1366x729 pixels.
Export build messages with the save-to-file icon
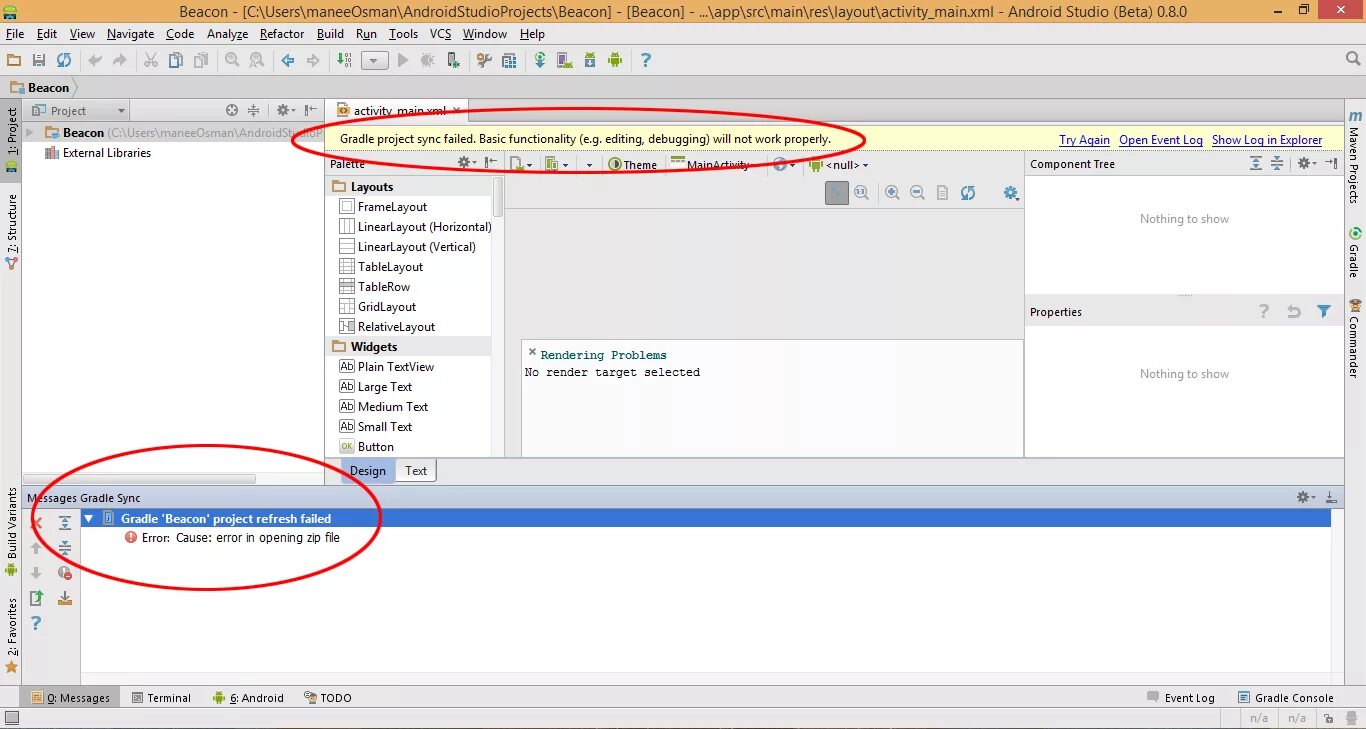[x=65, y=597]
